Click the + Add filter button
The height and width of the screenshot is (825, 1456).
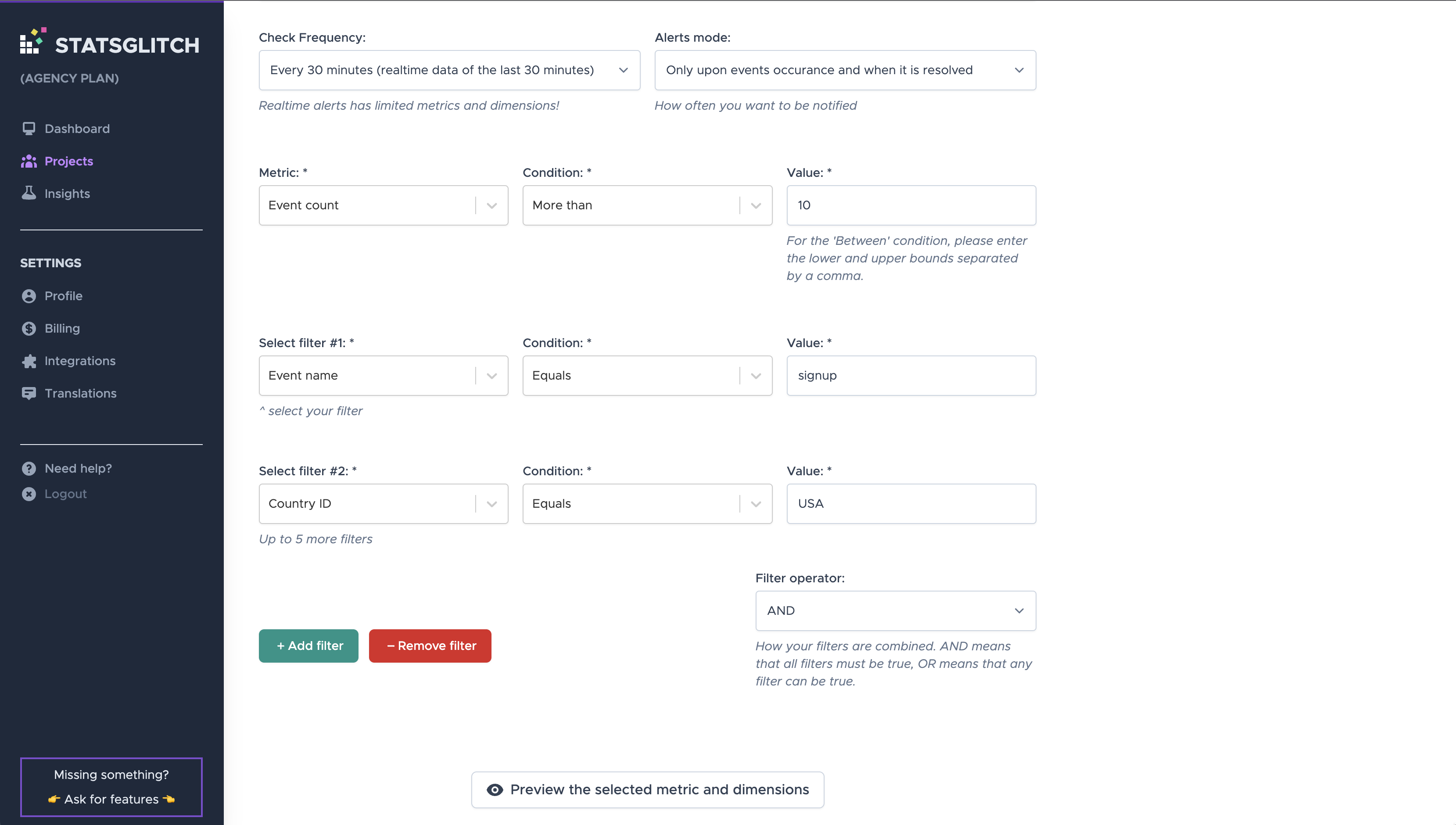(x=309, y=646)
